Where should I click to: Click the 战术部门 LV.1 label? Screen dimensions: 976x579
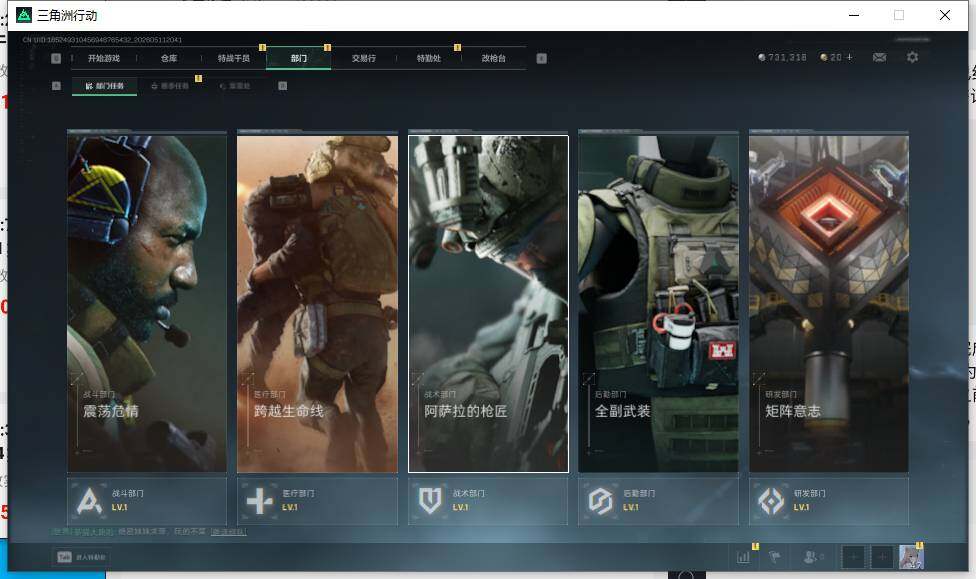pyautogui.click(x=461, y=507)
